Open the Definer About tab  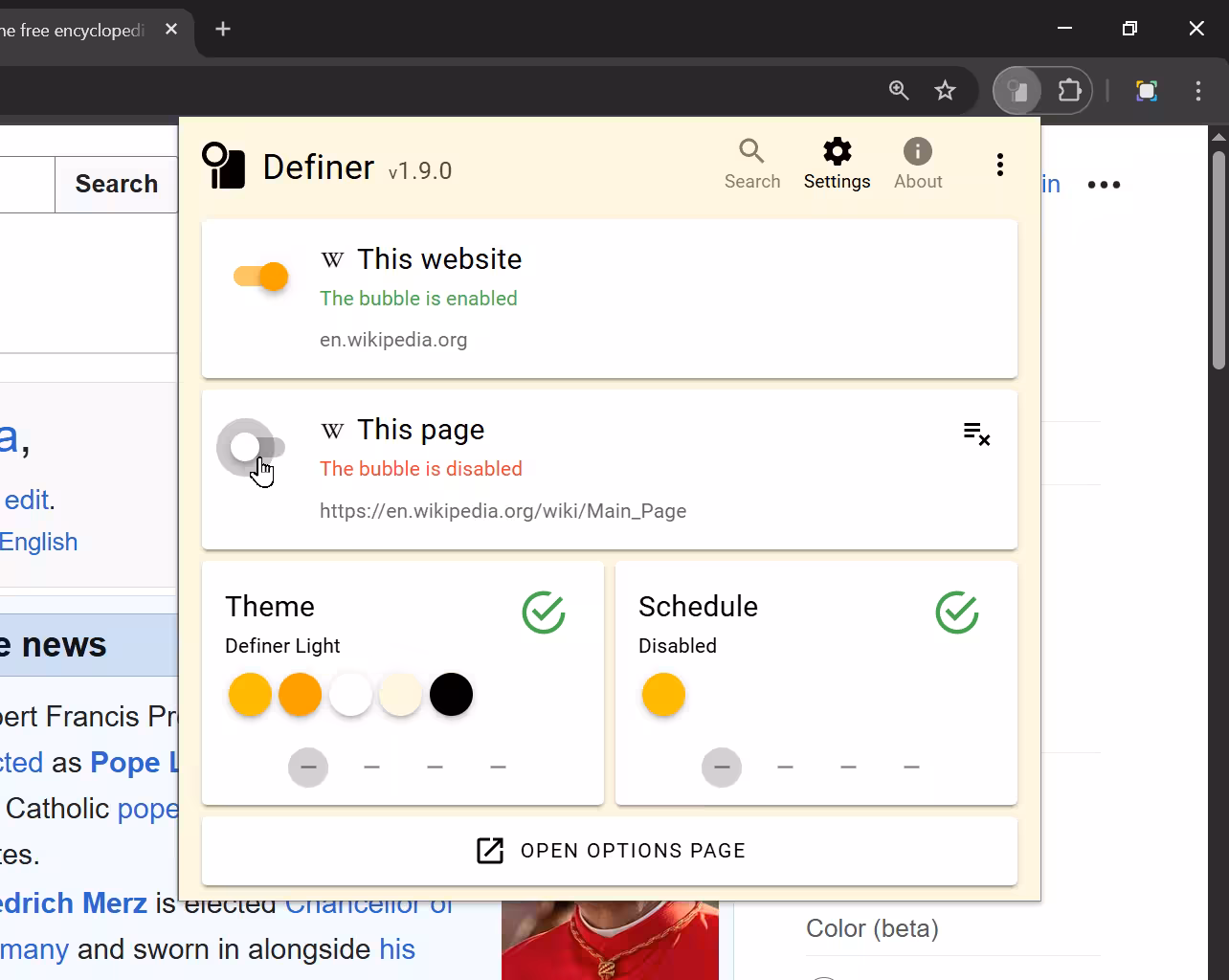pyautogui.click(x=918, y=165)
